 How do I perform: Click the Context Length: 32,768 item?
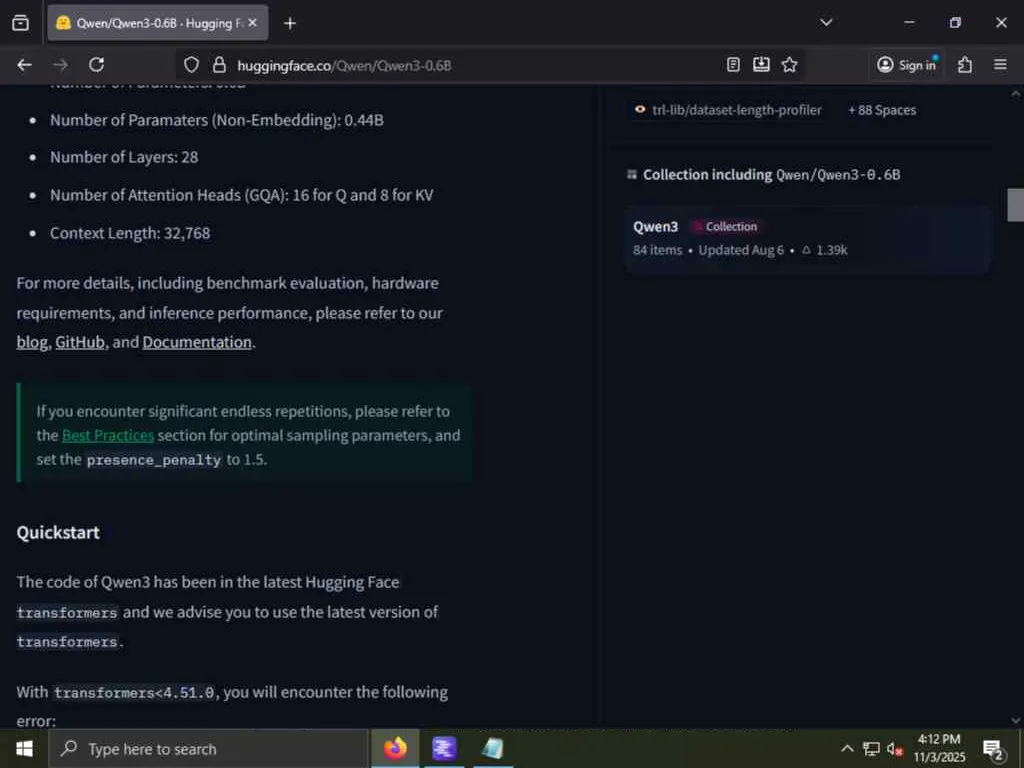click(x=130, y=233)
